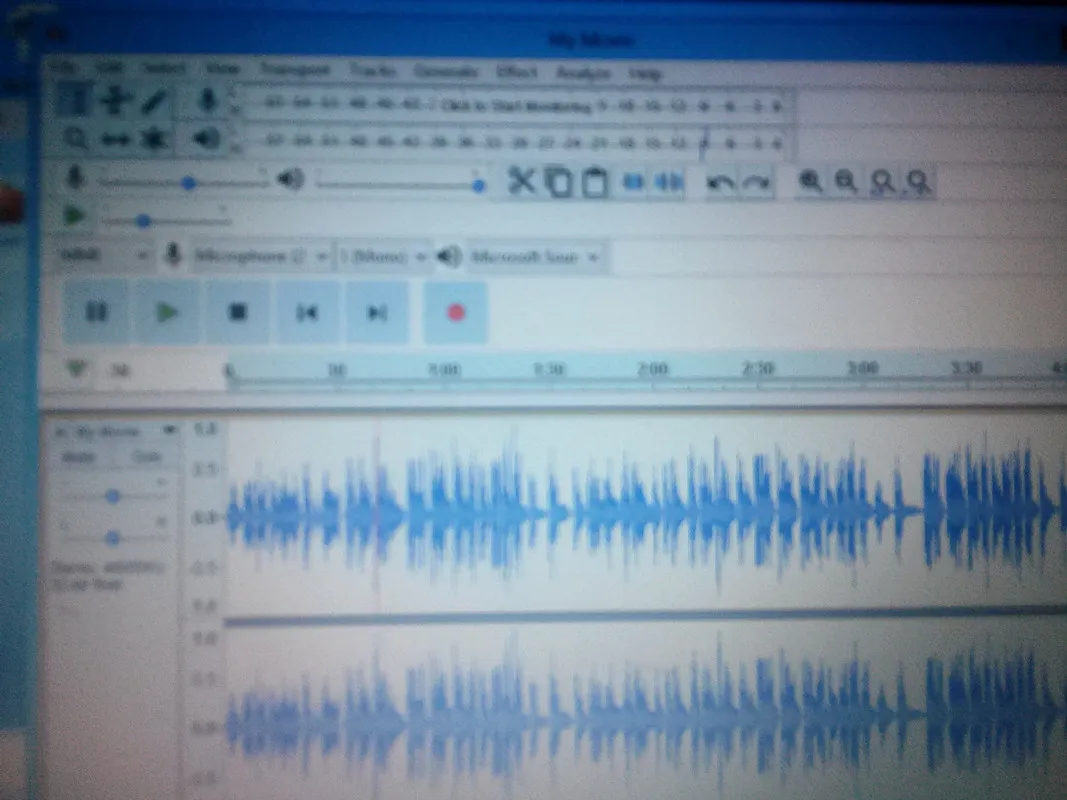Select the Envelope tool

pos(114,101)
